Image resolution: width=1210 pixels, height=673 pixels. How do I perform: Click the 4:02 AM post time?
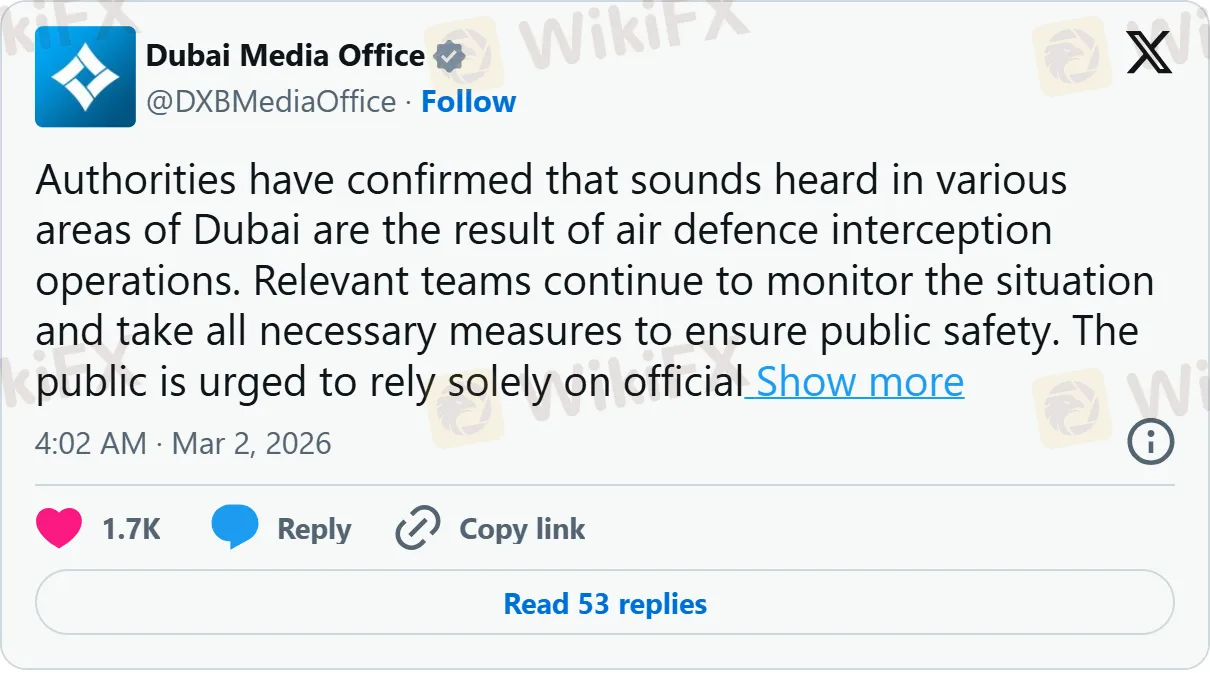click(91, 444)
